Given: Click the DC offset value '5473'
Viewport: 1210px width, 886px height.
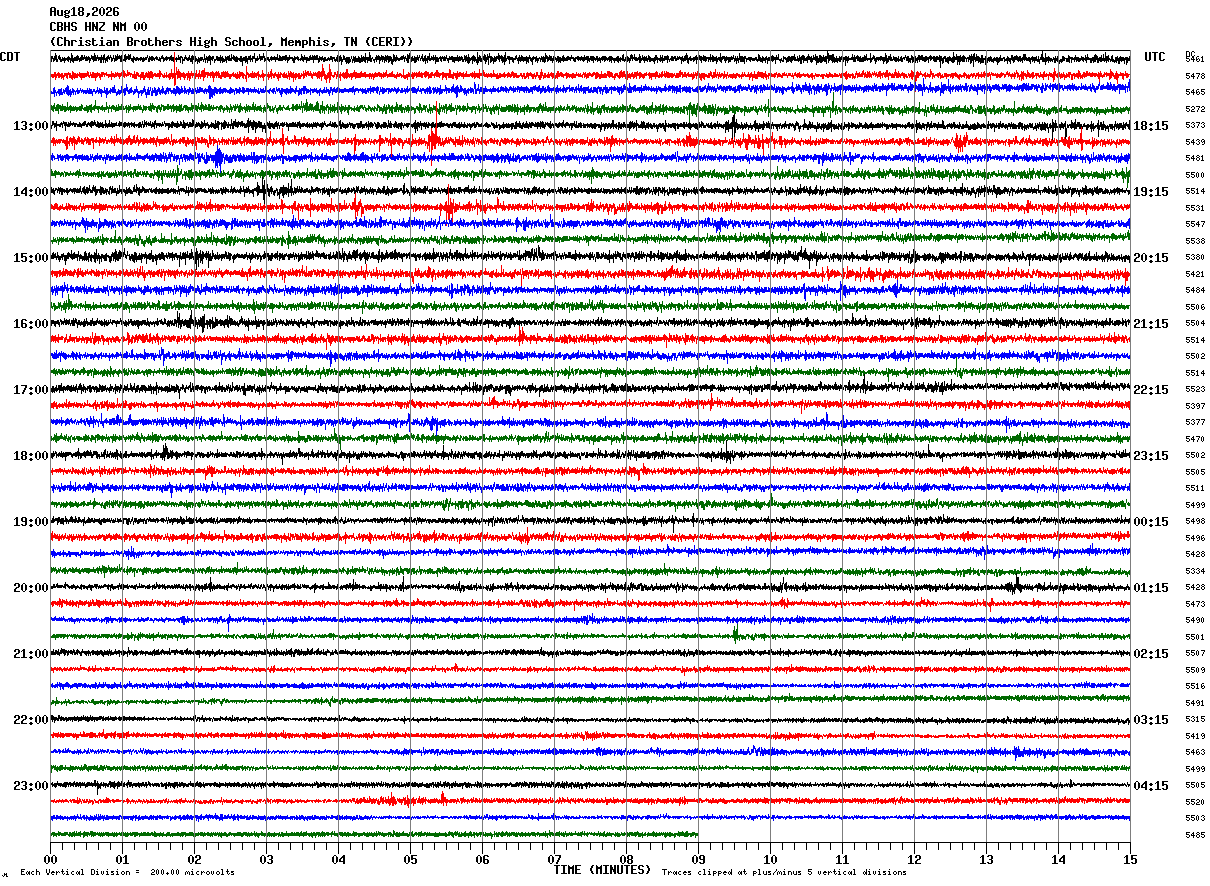Looking at the screenshot, I should [1195, 604].
